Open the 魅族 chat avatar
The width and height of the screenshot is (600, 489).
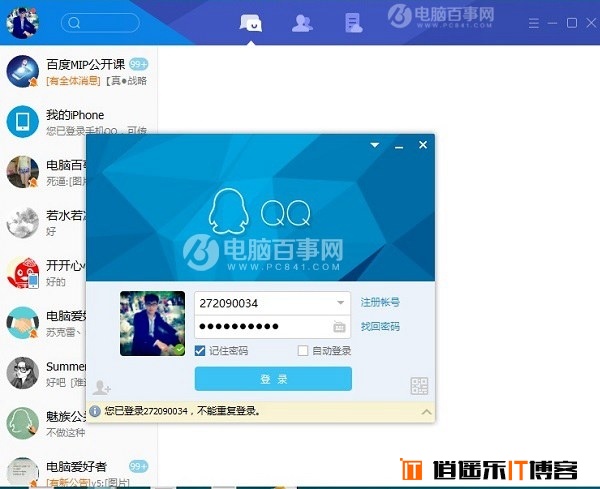23,423
